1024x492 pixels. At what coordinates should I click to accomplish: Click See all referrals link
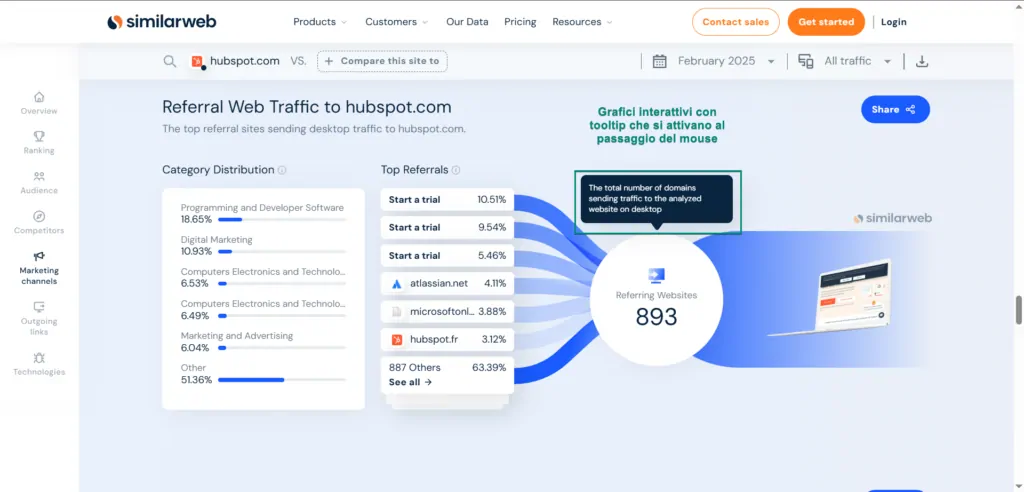(x=410, y=382)
